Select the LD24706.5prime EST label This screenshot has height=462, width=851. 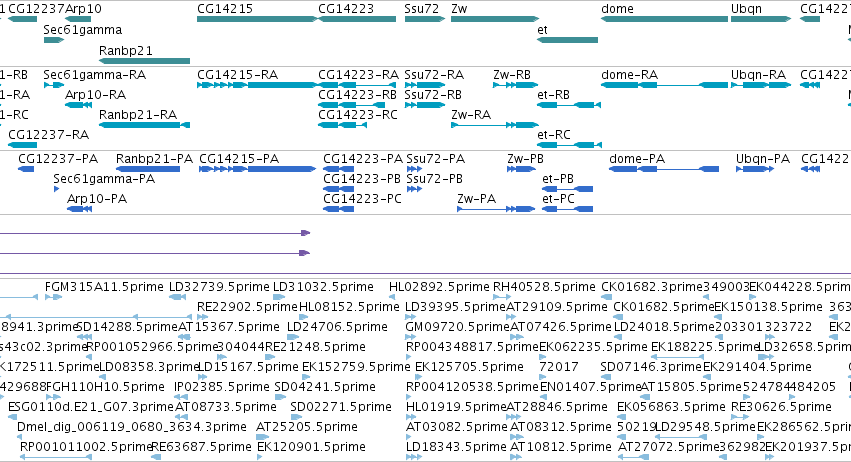click(337, 327)
